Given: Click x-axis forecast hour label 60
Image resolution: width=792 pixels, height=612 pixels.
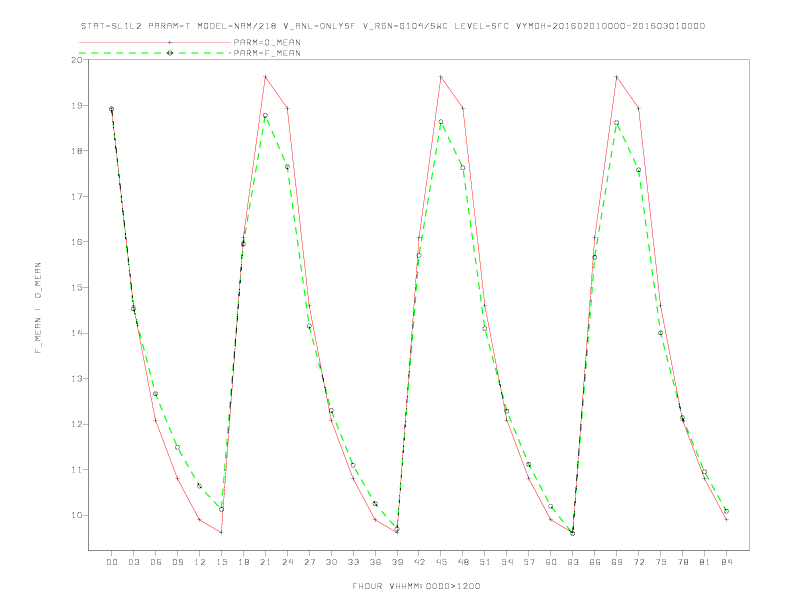Looking at the screenshot, I should [x=551, y=562].
